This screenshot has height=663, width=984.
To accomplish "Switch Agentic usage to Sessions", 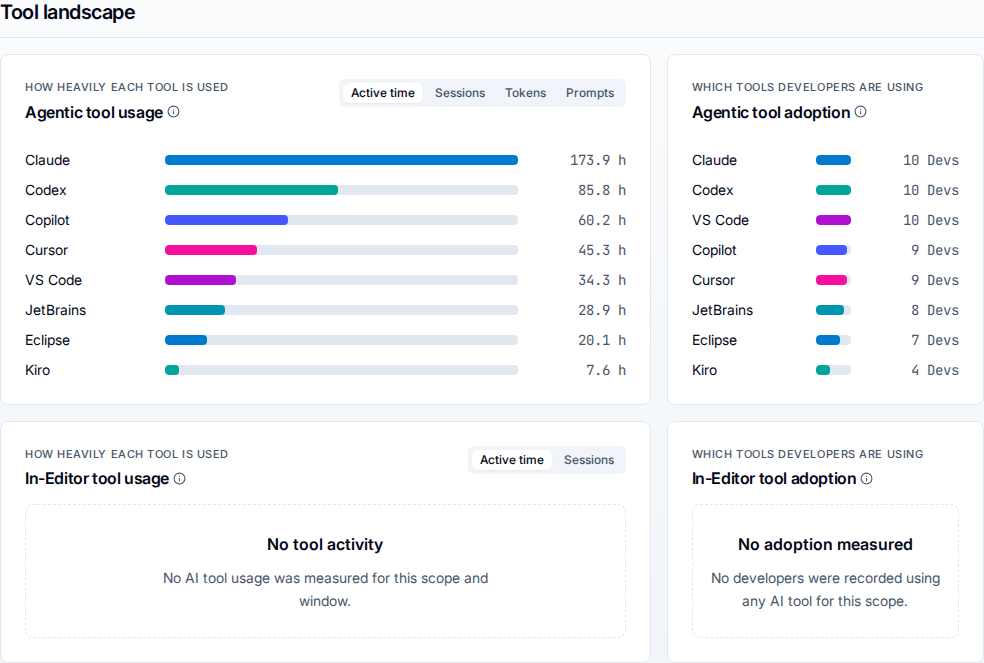I will tap(460, 93).
